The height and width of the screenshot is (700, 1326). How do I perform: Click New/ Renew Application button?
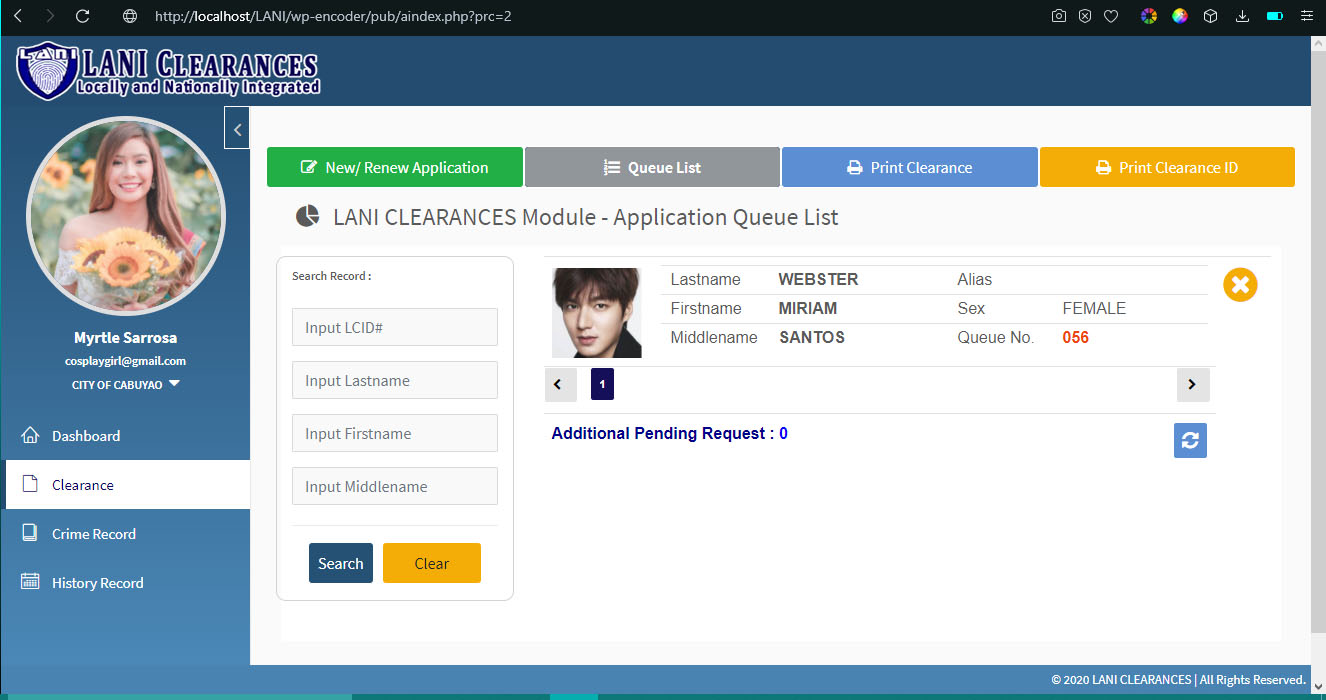tap(395, 167)
